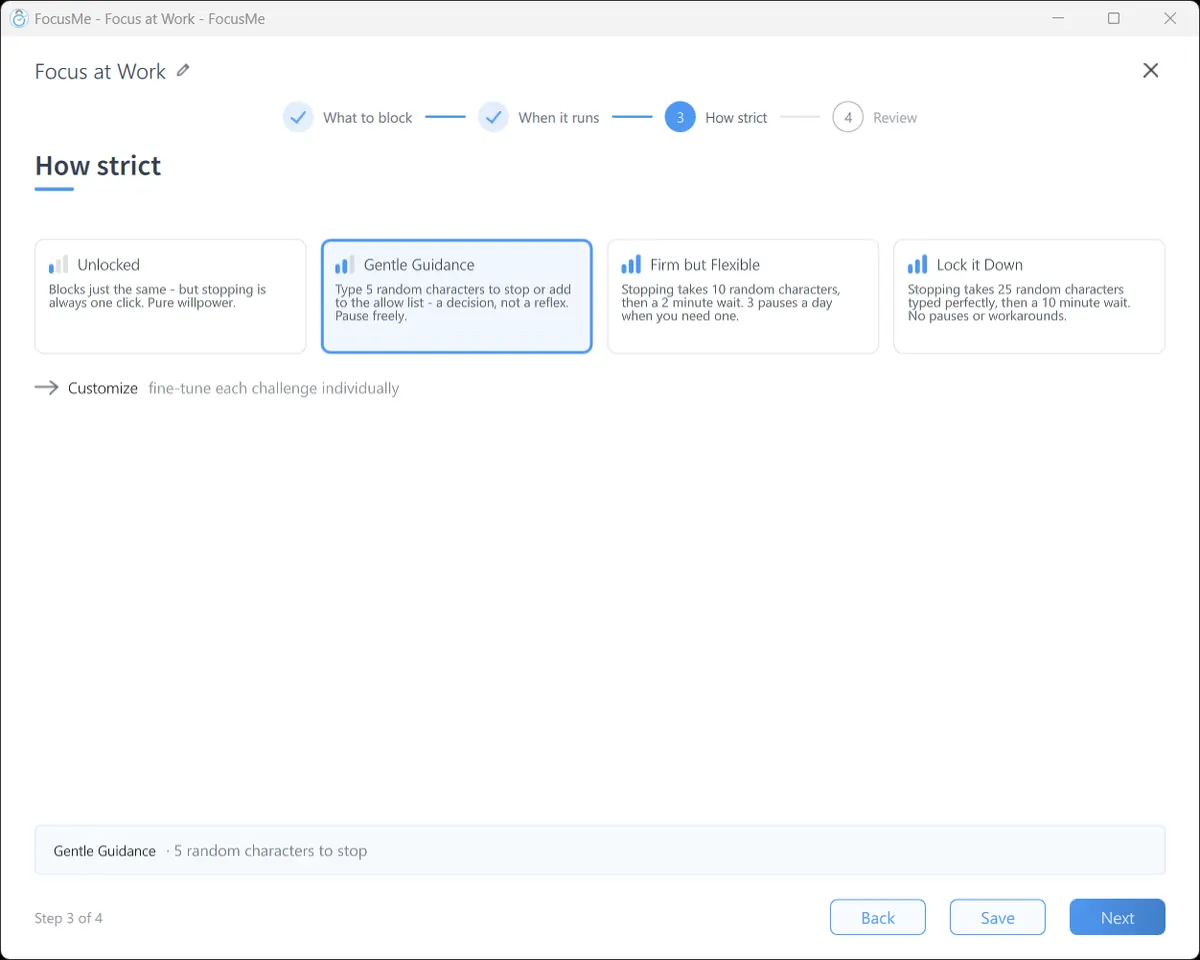Click the checkmark circle for What to block

click(298, 117)
